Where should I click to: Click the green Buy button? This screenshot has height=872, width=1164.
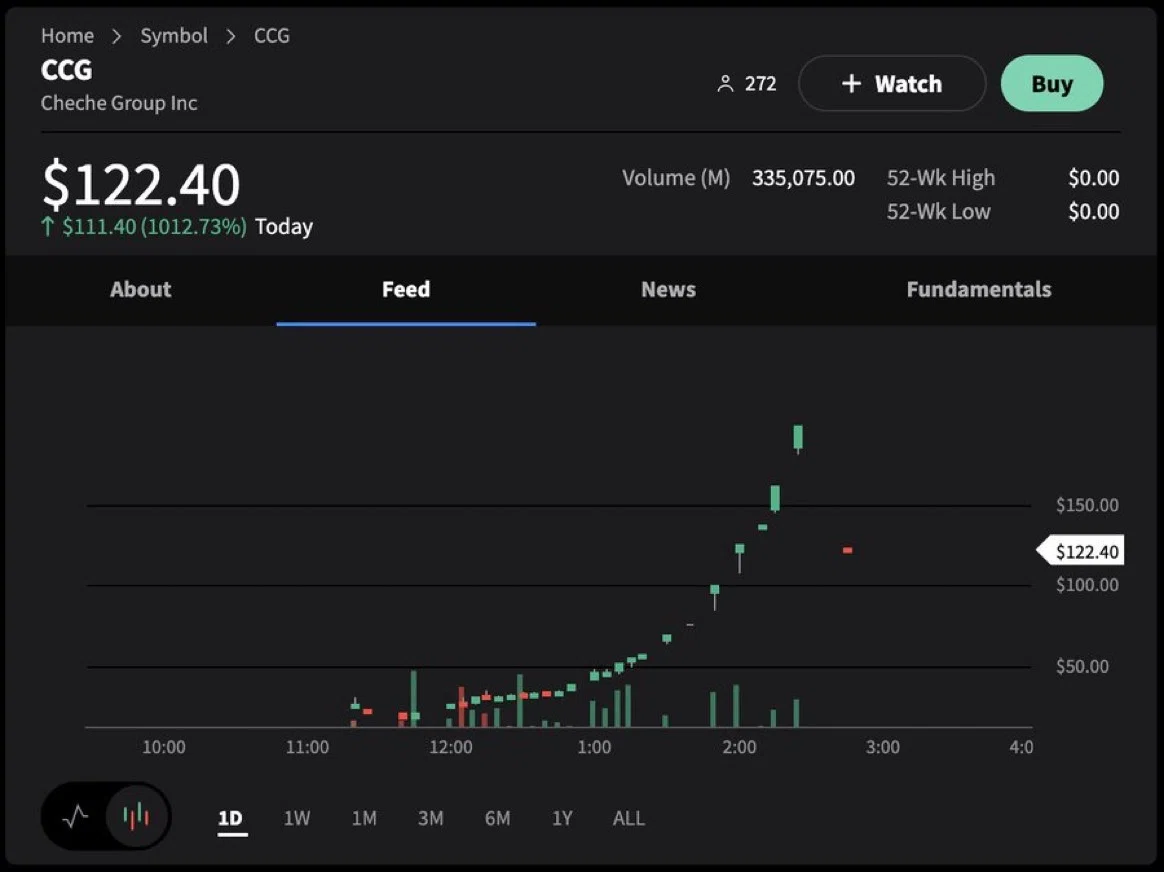tap(1052, 84)
